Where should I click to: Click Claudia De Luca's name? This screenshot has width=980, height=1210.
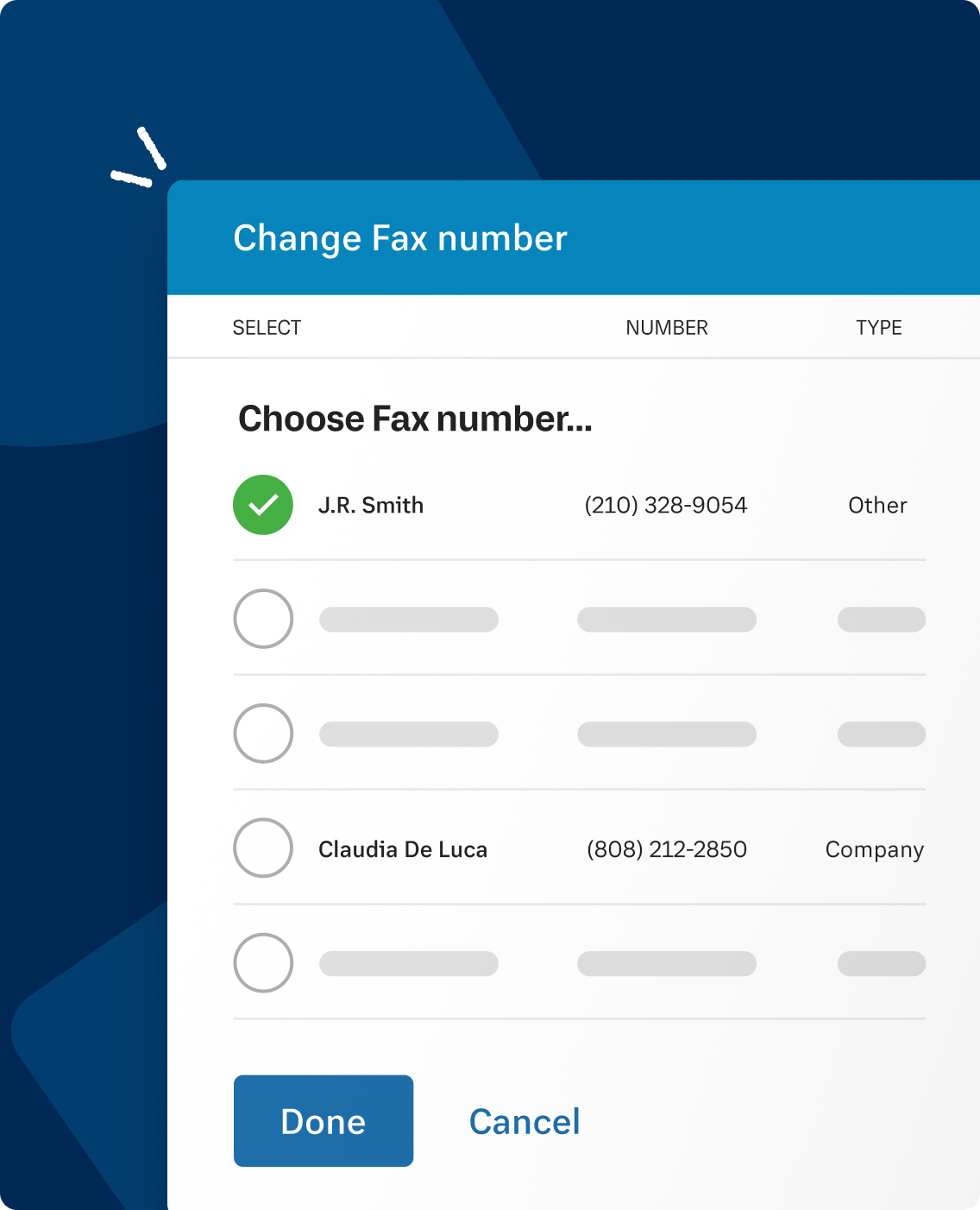[x=403, y=848]
